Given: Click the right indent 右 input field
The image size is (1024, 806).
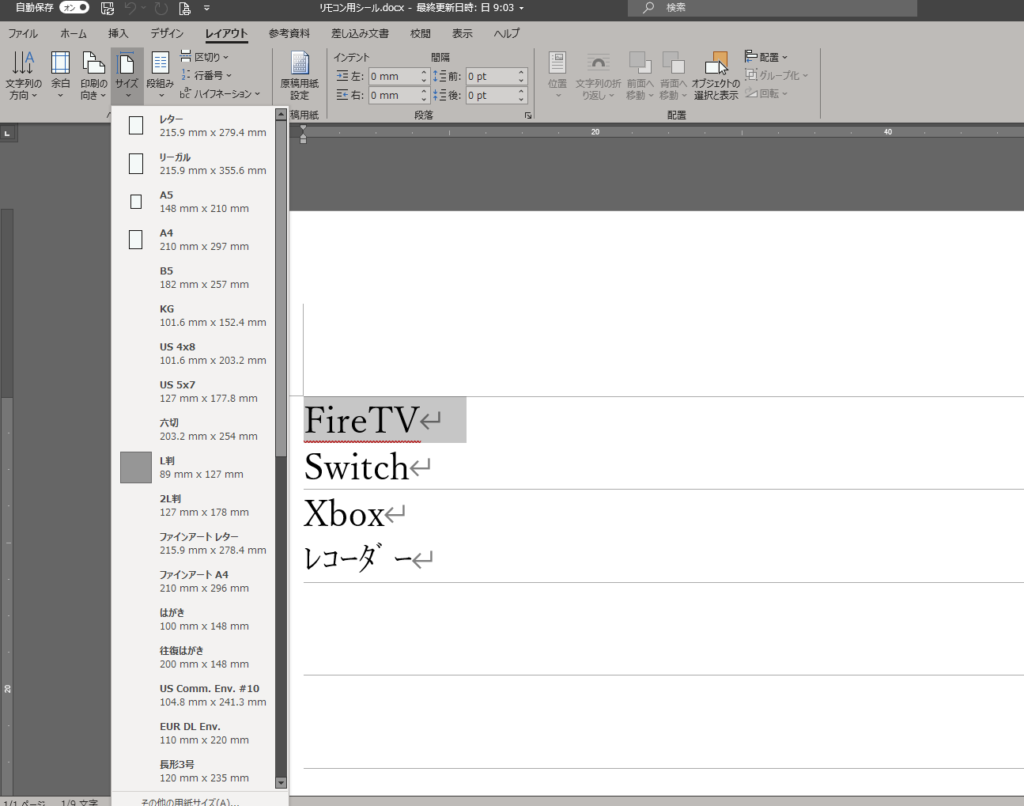Looking at the screenshot, I should pos(394,95).
